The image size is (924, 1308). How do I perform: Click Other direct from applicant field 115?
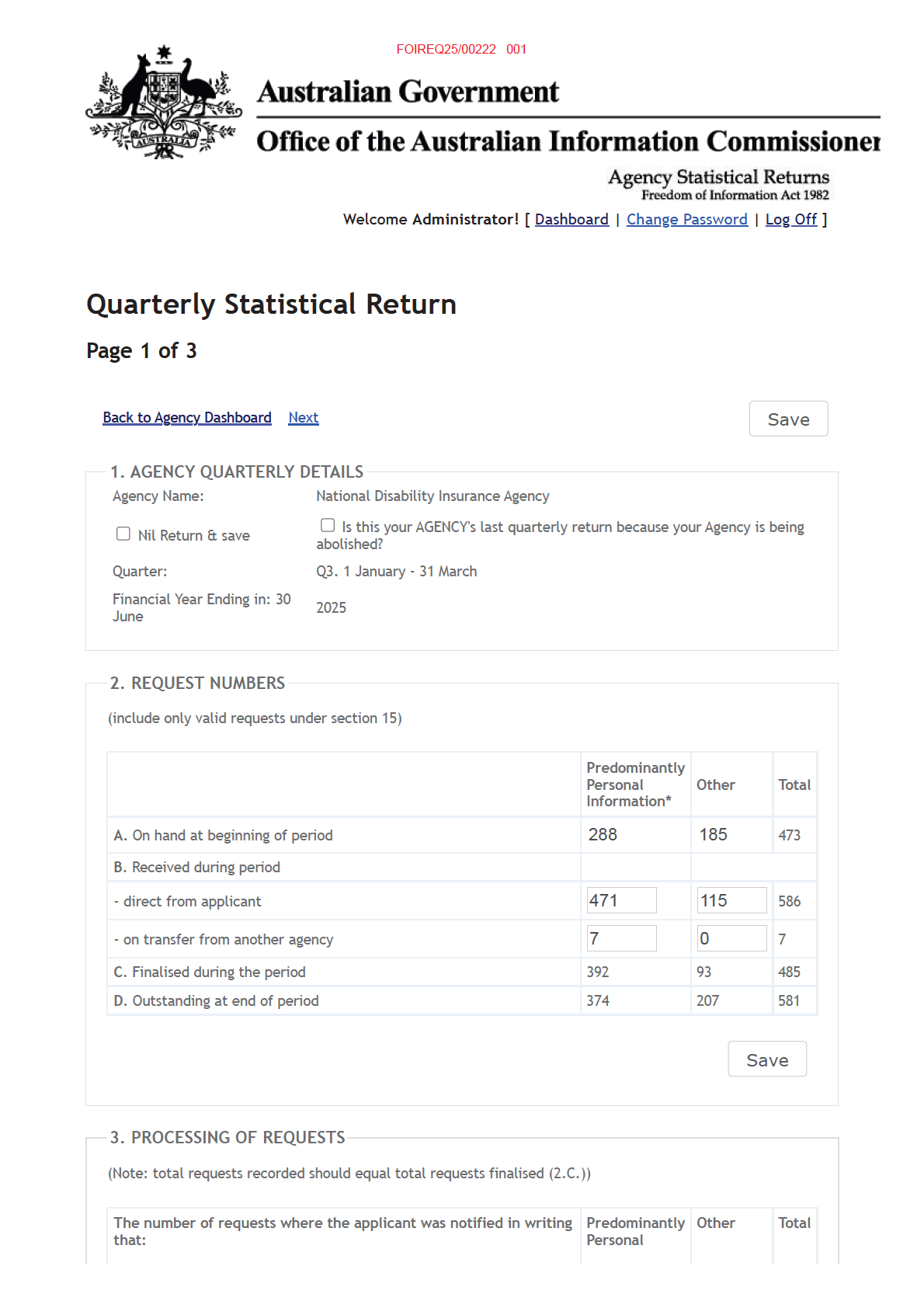[732, 900]
